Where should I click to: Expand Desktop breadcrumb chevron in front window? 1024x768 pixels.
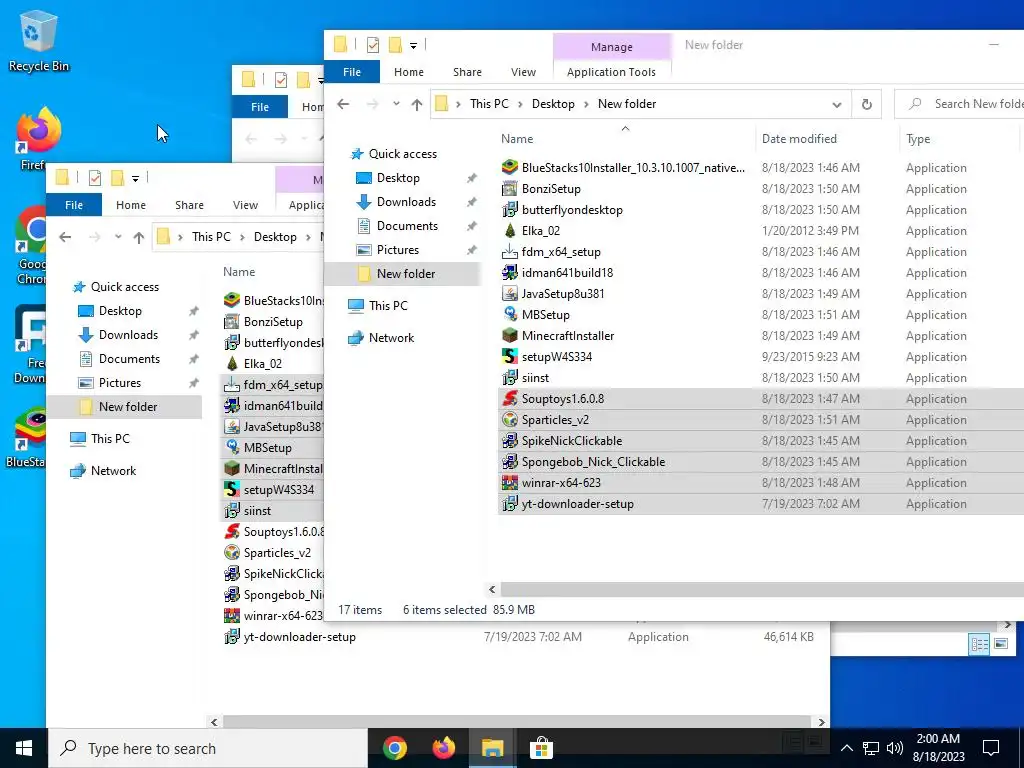coord(586,104)
